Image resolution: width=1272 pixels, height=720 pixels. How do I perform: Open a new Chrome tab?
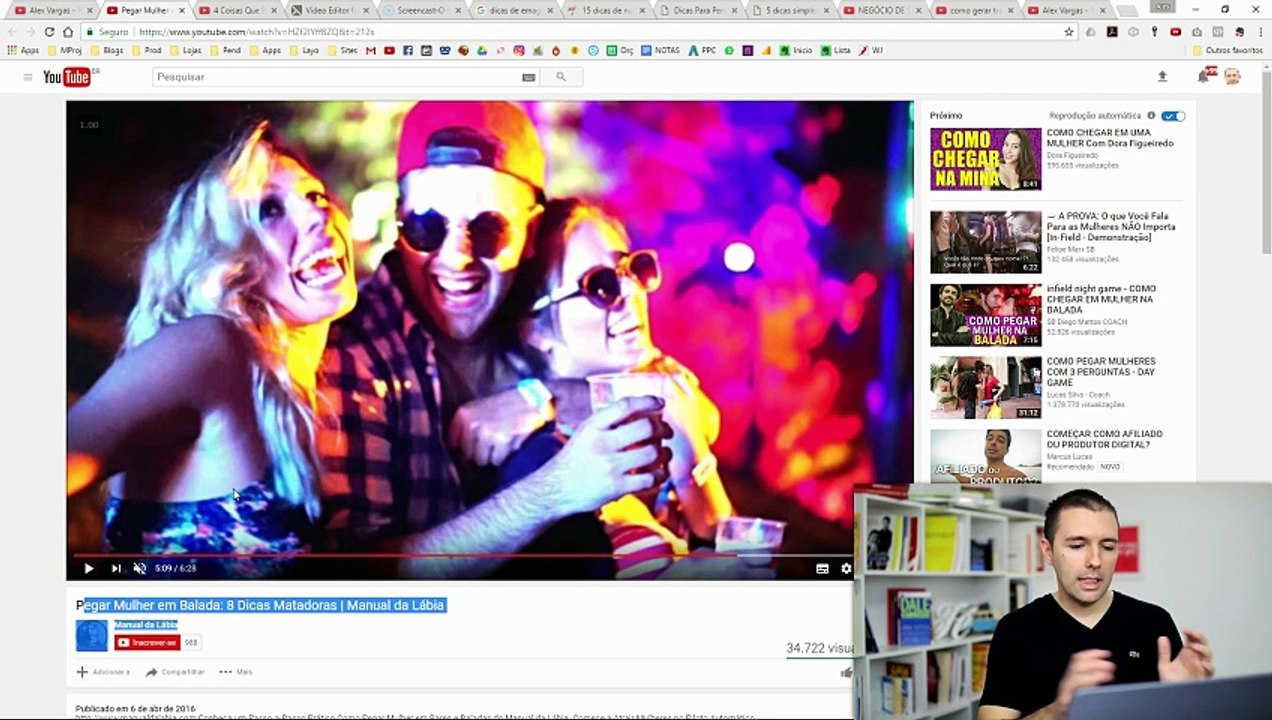point(1125,10)
